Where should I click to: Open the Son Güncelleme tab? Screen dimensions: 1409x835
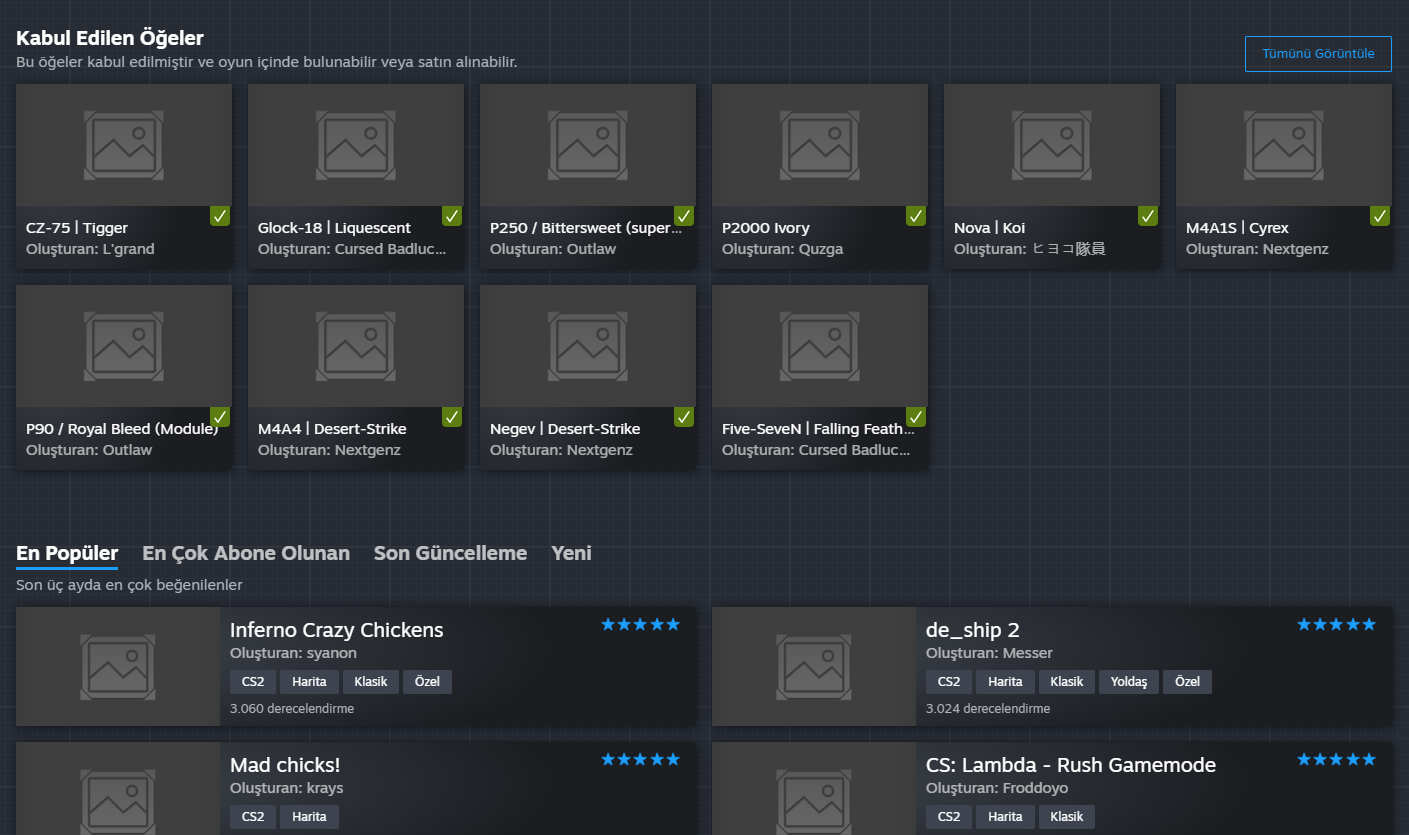[450, 553]
